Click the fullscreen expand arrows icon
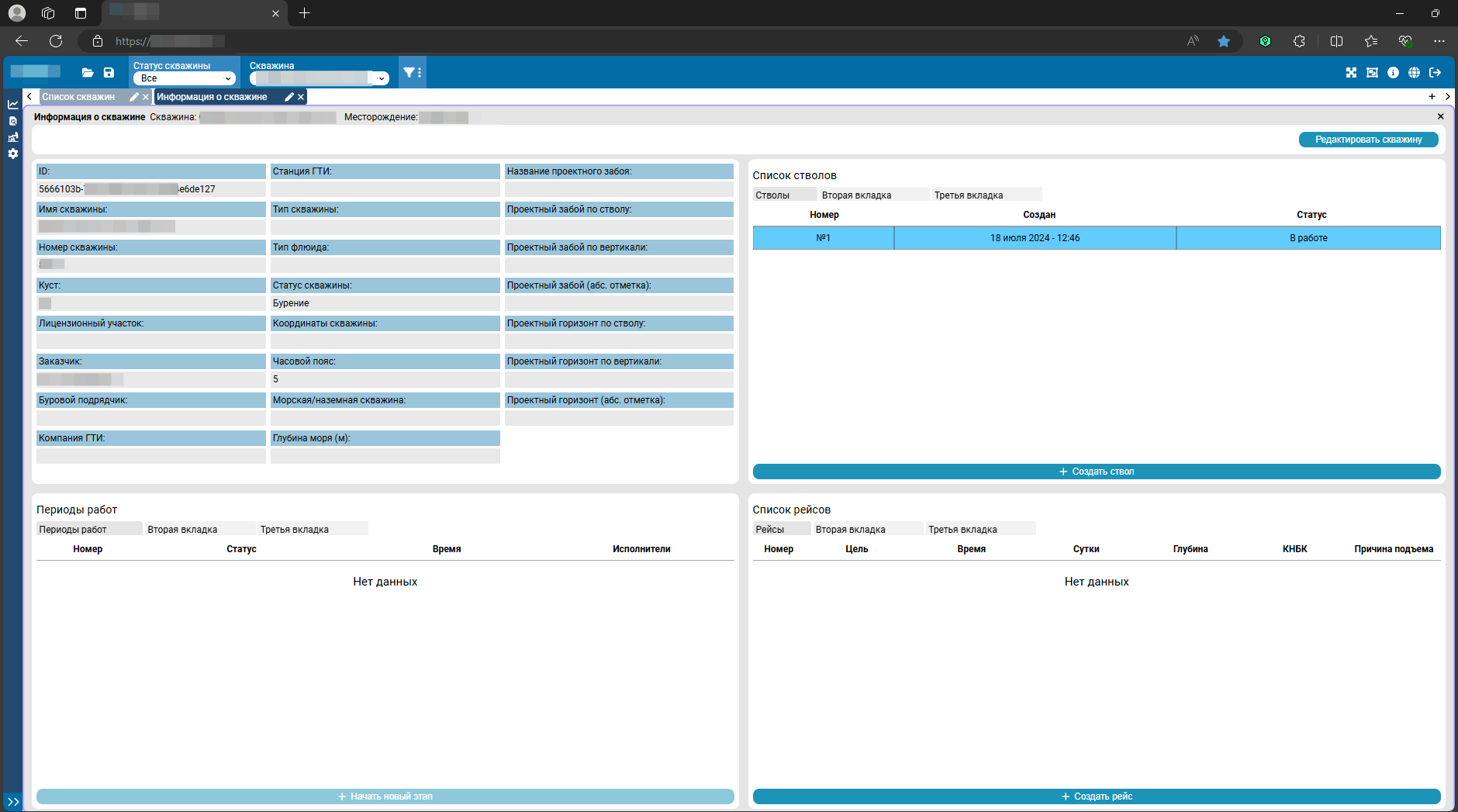 click(1351, 73)
